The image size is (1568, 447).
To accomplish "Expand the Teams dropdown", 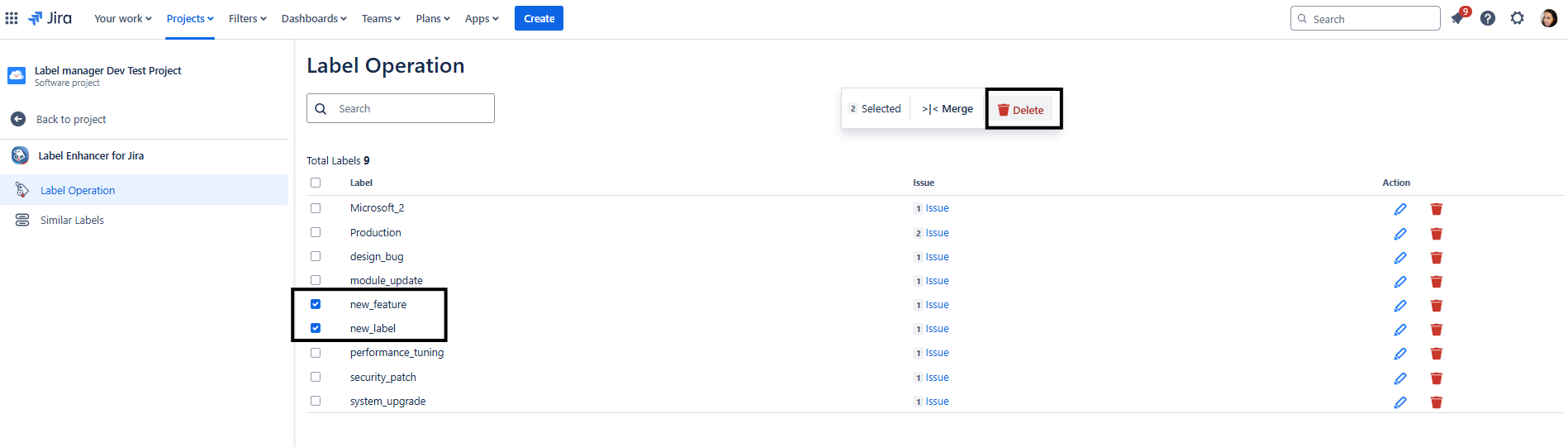I will pyautogui.click(x=381, y=18).
